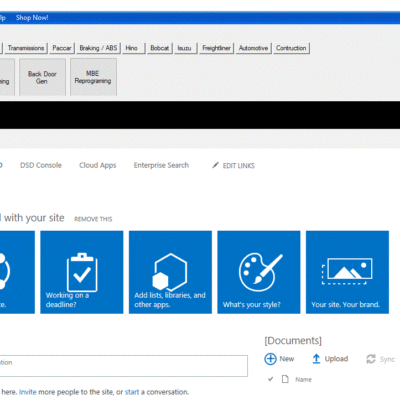Click the hexagon apps icon

(x=170, y=272)
